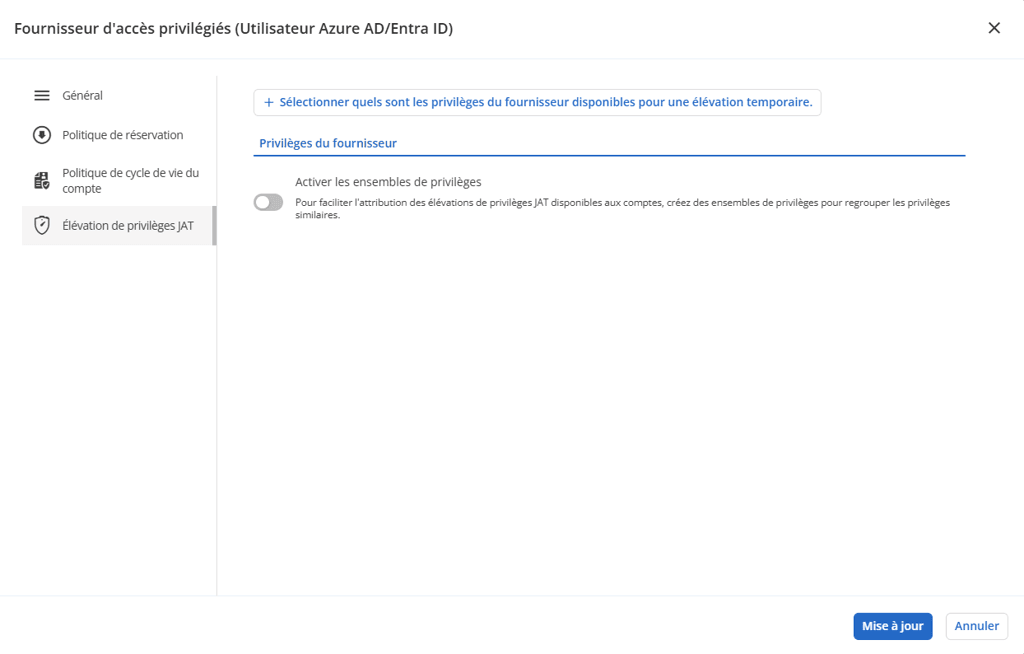Save changes with Mise à jour
Screen dimensions: 1024x654
pyautogui.click(x=892, y=626)
